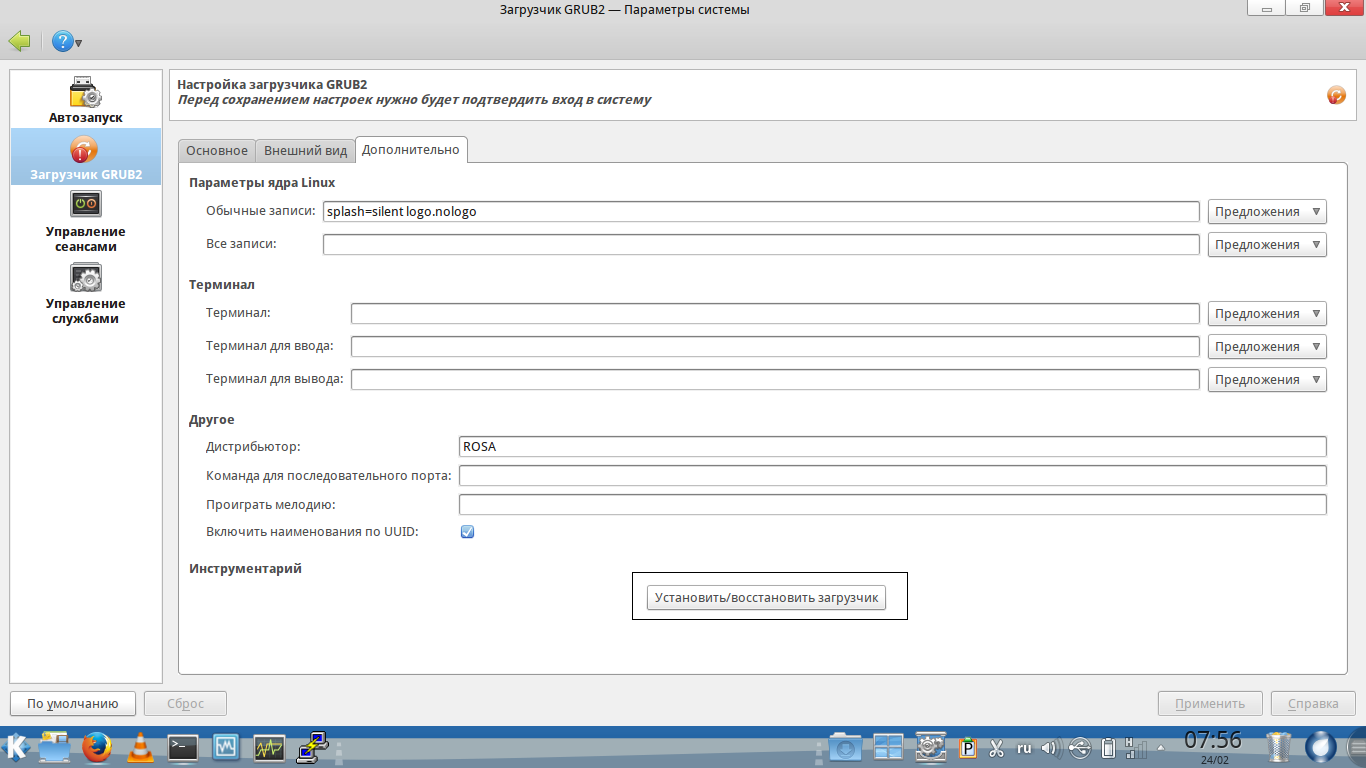Open Предложения dropdown for Терминал для ввода
Viewport: 1366px width, 768px height.
(1267, 347)
